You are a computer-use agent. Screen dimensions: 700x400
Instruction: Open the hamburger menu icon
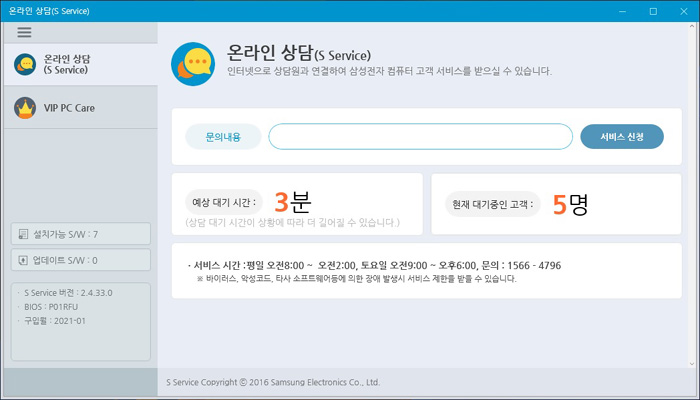24,32
